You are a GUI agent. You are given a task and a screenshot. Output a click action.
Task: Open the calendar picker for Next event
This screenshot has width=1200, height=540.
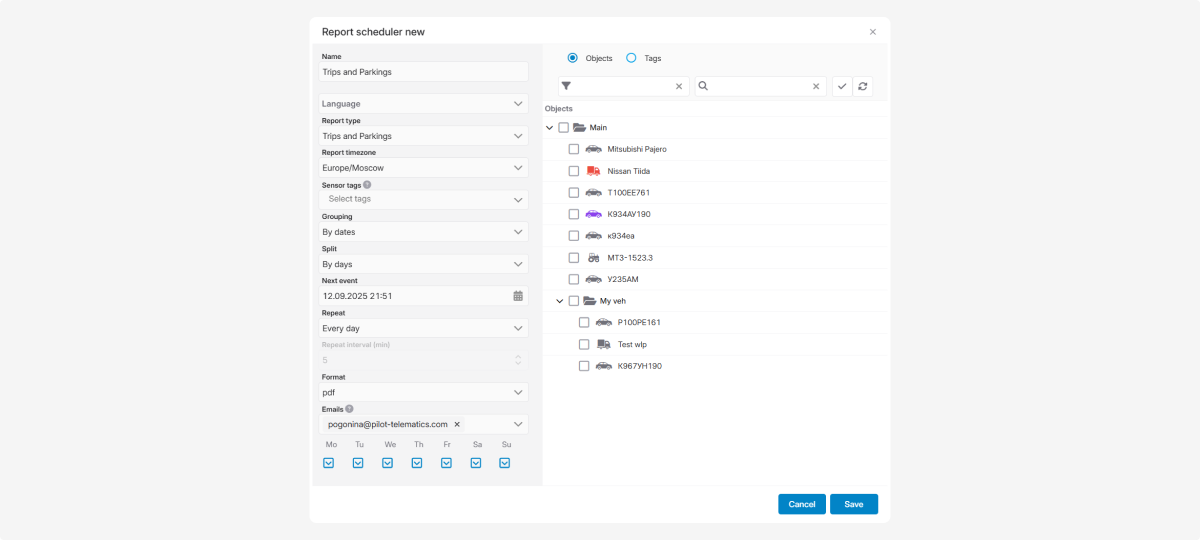point(518,296)
